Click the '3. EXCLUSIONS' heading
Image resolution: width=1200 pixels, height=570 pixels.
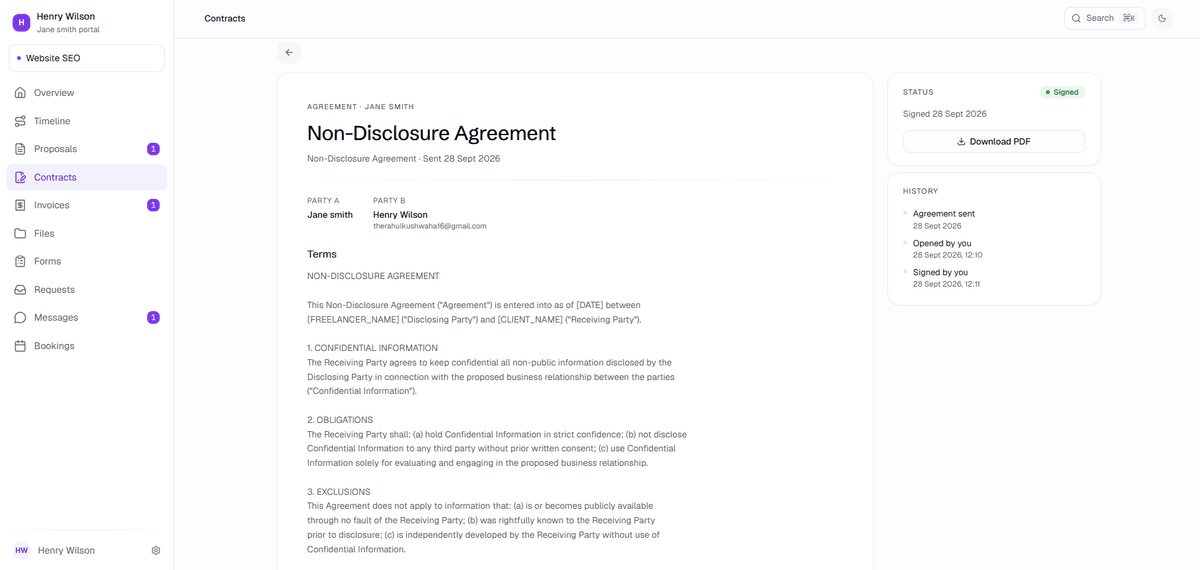[339, 492]
